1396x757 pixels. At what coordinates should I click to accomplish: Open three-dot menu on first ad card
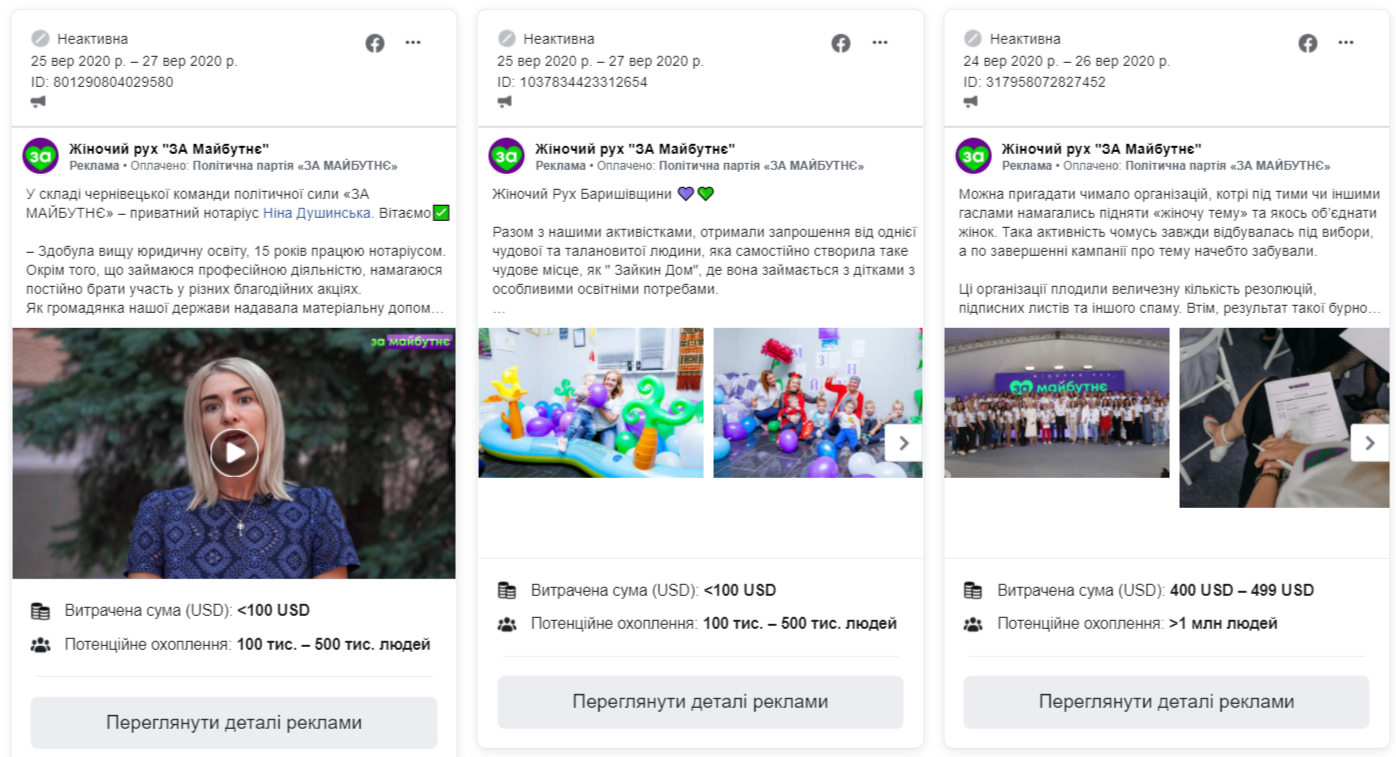tap(413, 42)
